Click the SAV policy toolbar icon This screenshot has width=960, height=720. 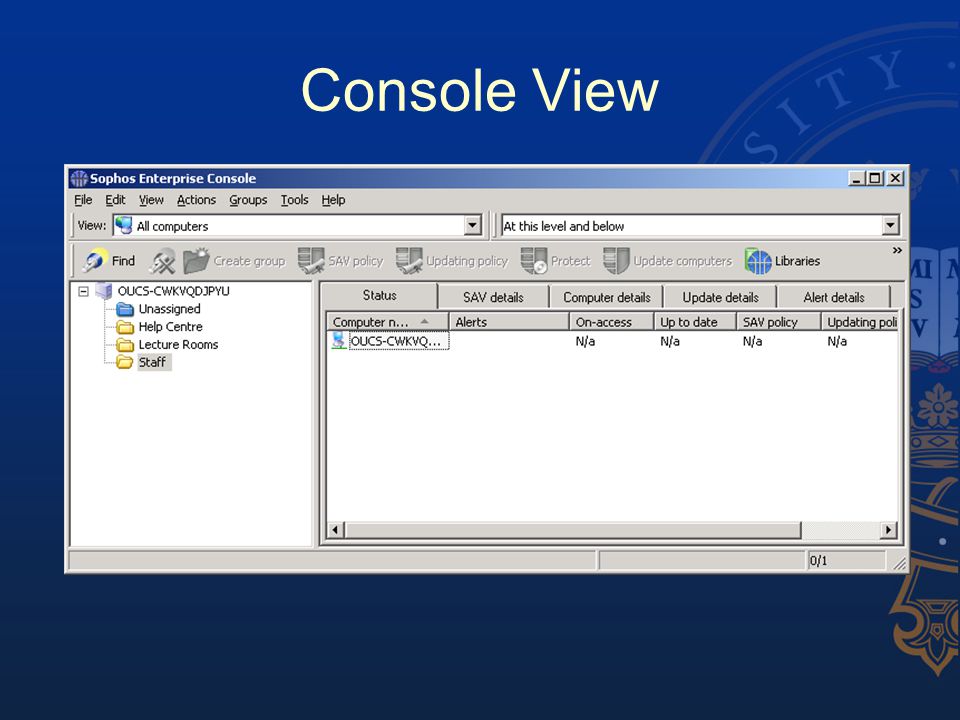(311, 261)
